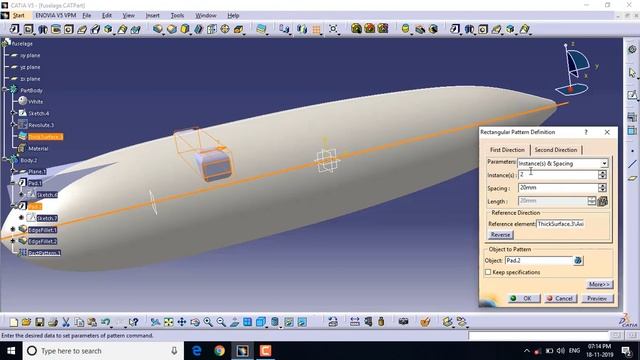
Task: Select Plane.1 in the tree
Action: click(37, 171)
